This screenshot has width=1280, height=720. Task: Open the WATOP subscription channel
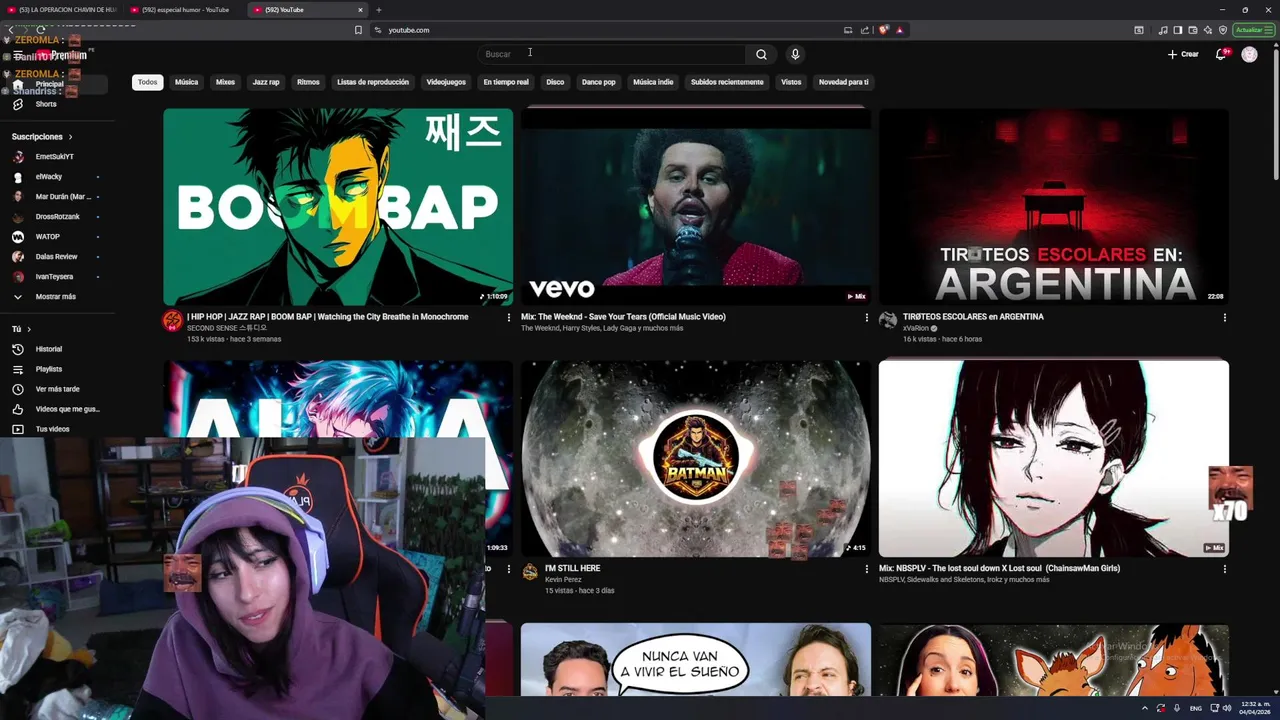pyautogui.click(x=55, y=236)
